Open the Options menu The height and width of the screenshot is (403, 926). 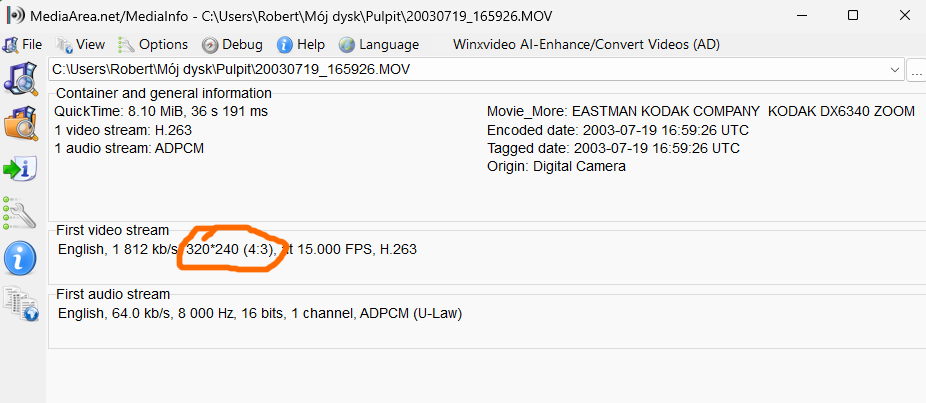click(x=153, y=44)
